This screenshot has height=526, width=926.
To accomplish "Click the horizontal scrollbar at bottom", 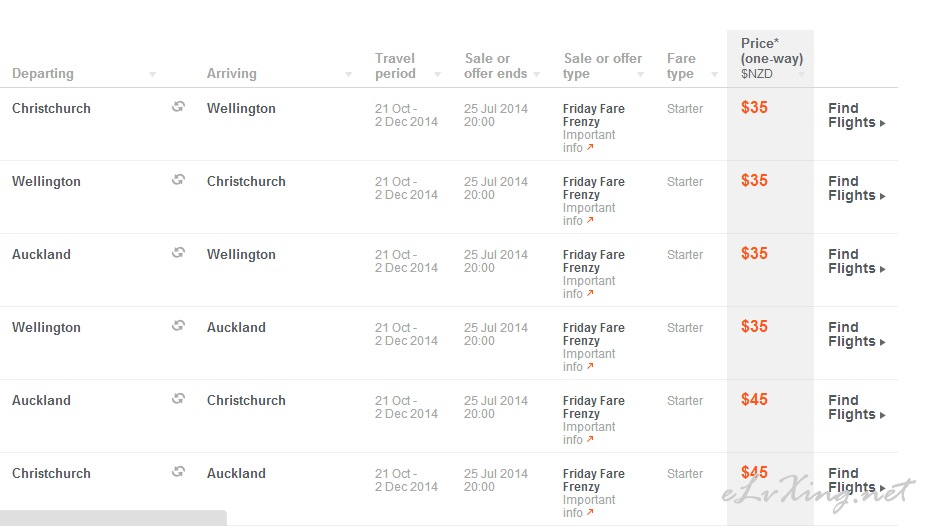I will 113,518.
